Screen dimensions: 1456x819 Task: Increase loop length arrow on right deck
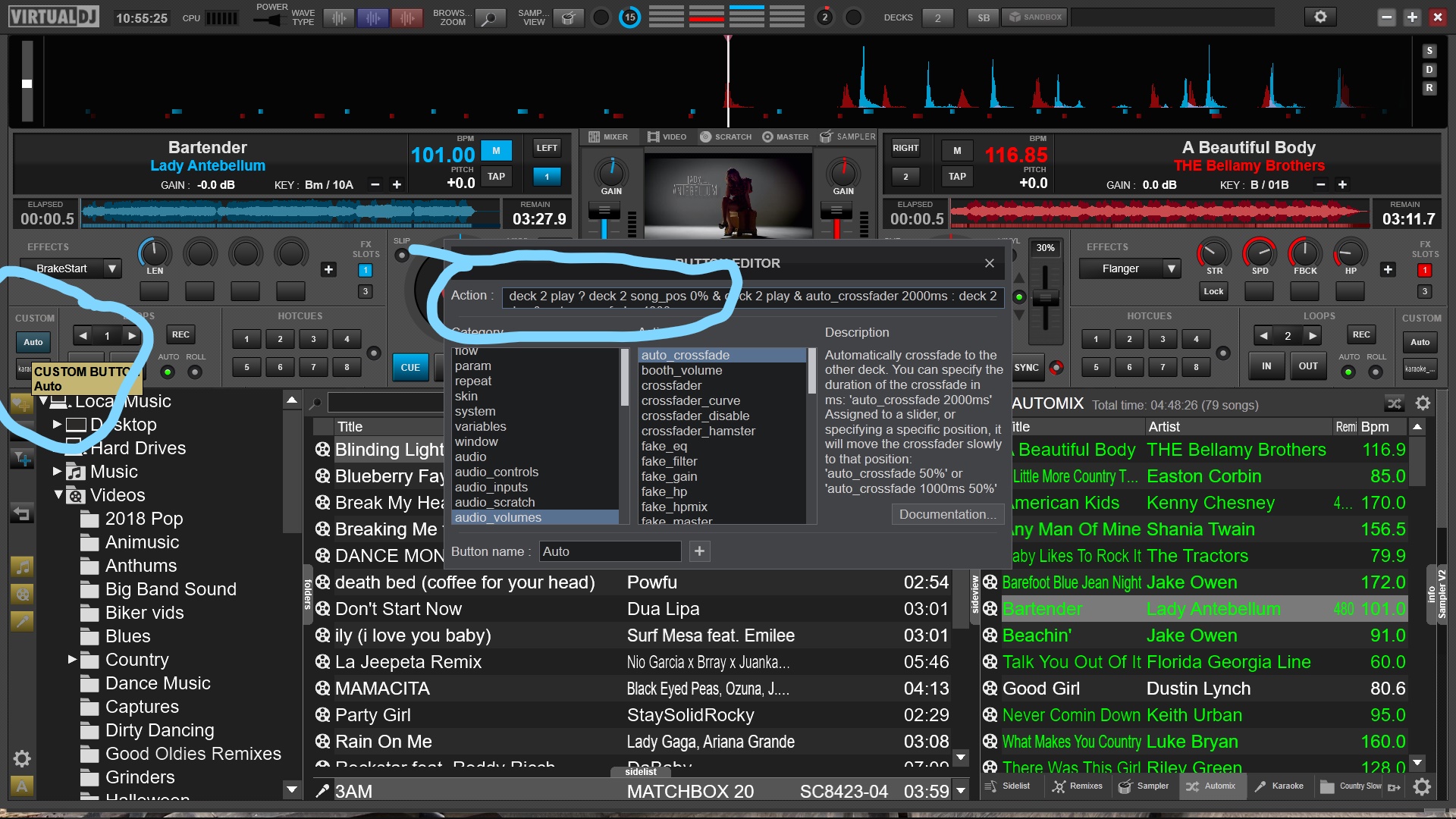[x=1313, y=335]
